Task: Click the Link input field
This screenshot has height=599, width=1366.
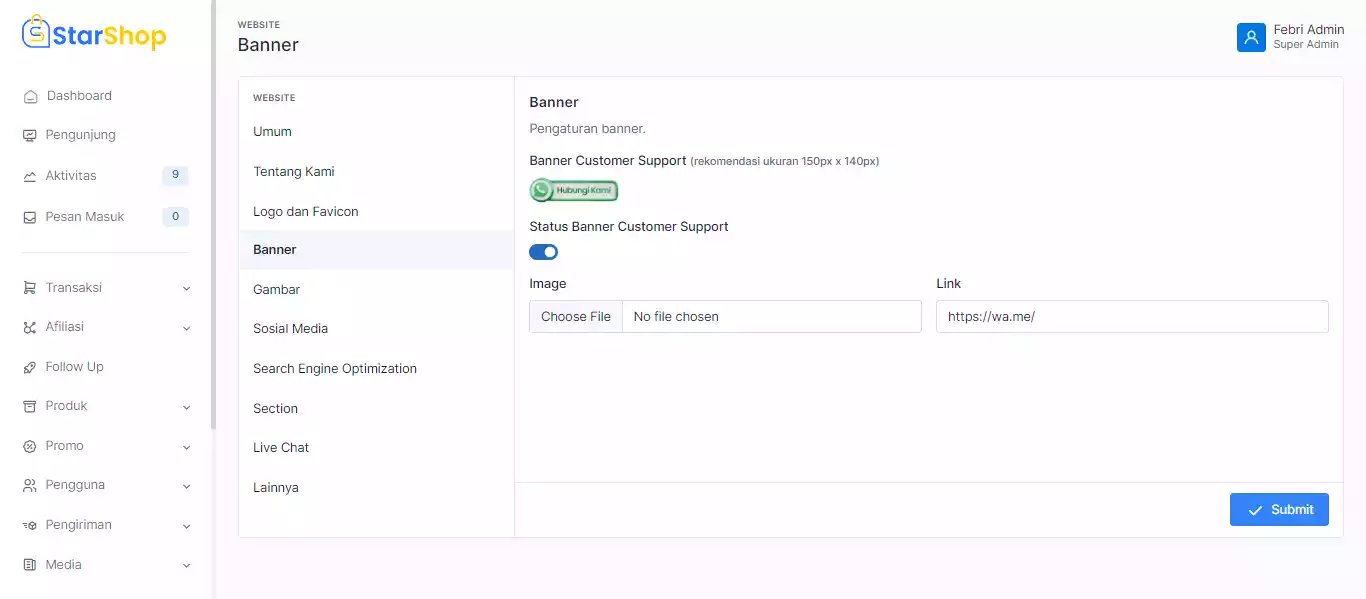Action: click(x=1132, y=317)
